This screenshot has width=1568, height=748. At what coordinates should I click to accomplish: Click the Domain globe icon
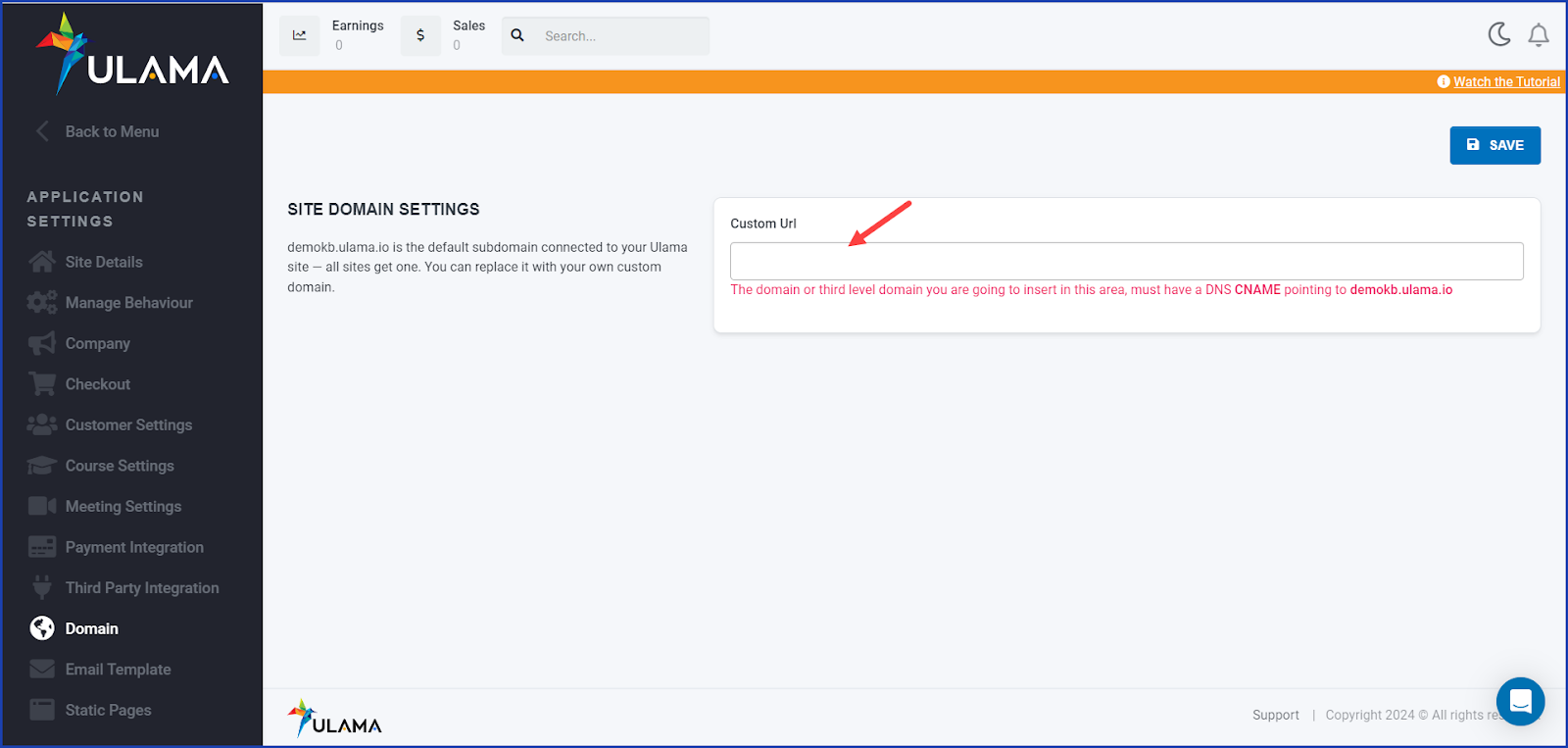(x=42, y=628)
